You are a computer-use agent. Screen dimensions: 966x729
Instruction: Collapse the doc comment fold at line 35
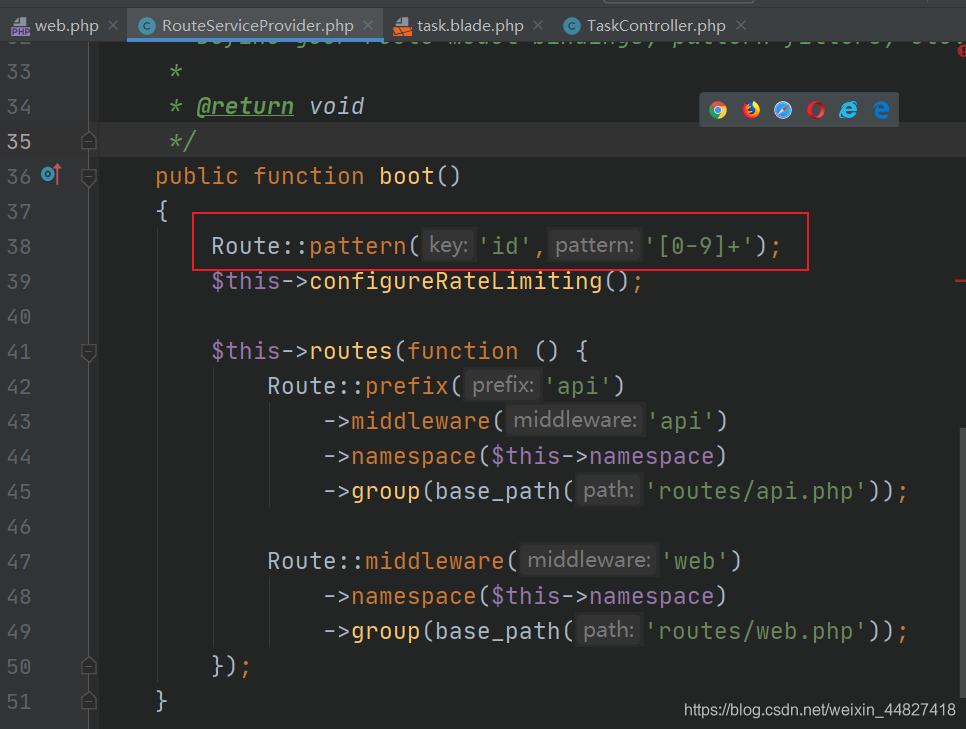click(x=89, y=141)
